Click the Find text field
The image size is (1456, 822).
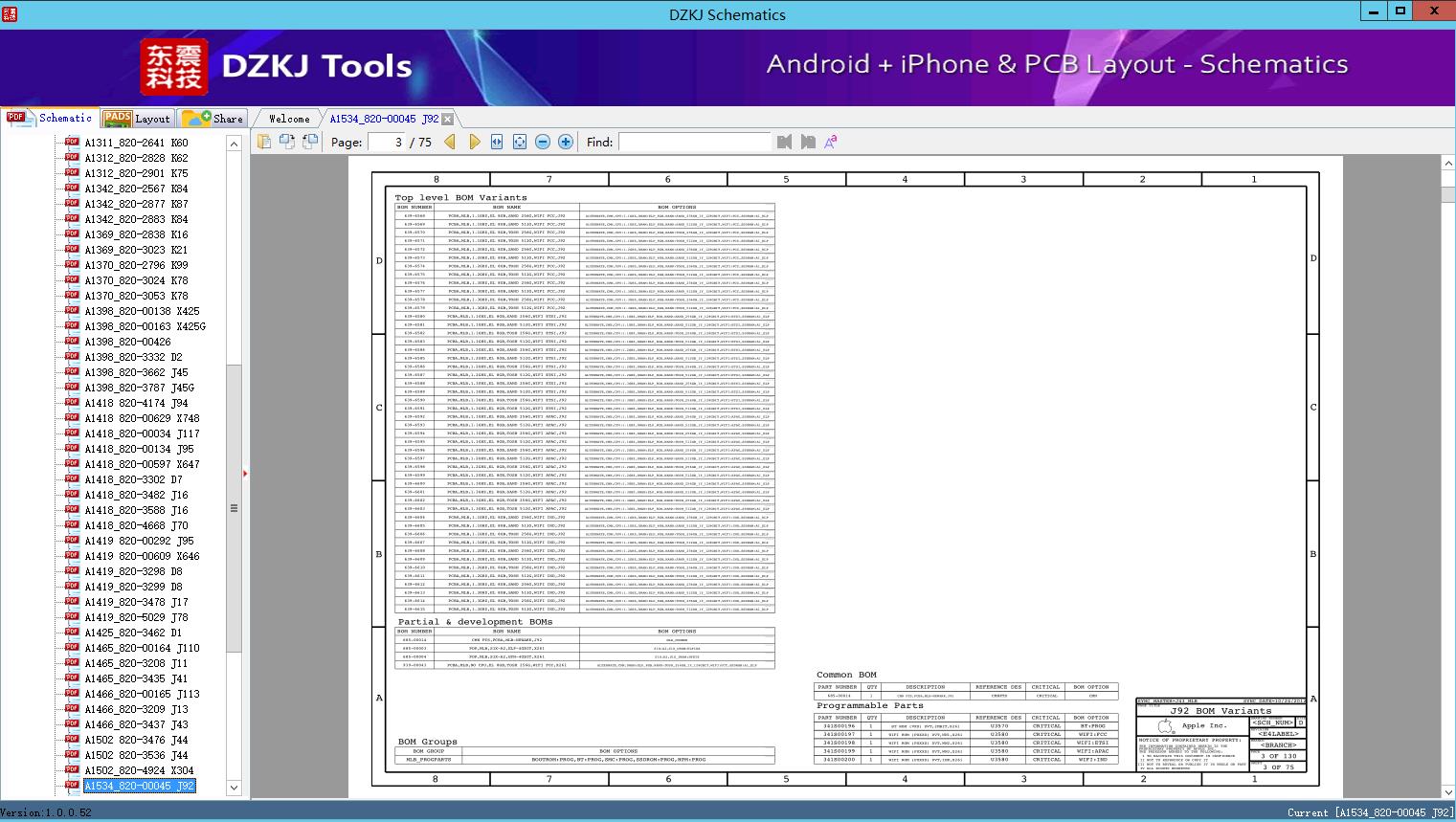point(694,142)
